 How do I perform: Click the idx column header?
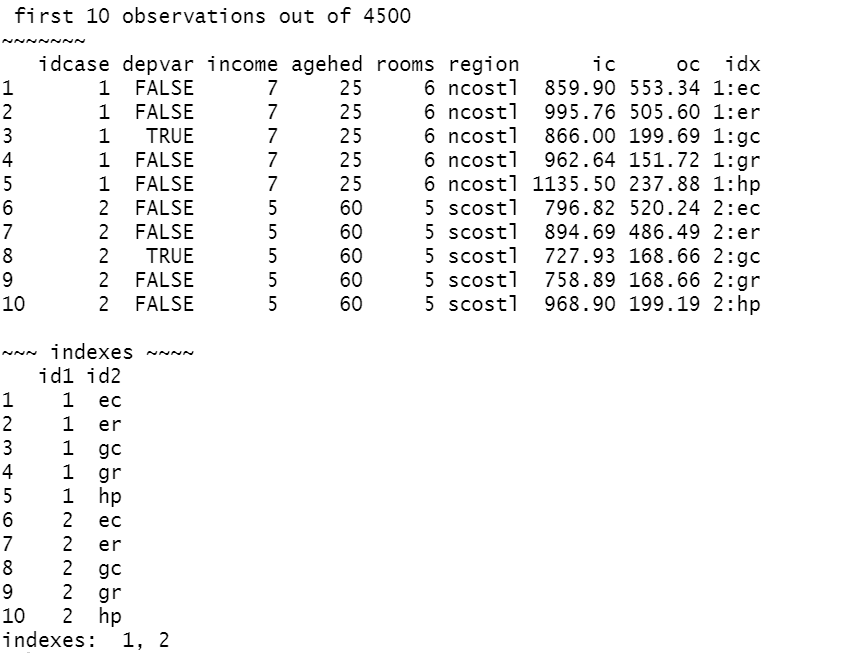pos(743,64)
